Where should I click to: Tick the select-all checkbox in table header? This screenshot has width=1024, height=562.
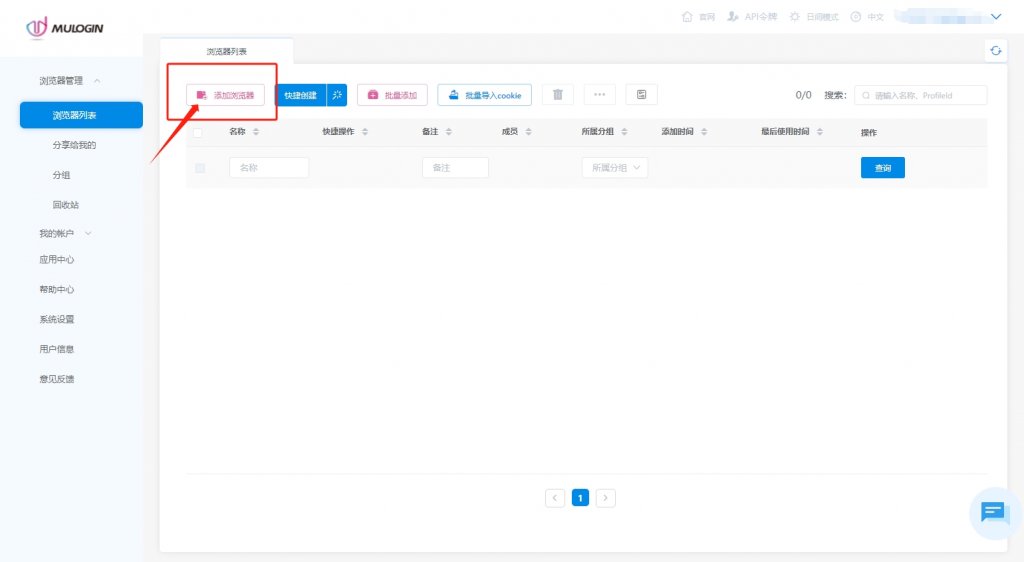click(x=198, y=132)
